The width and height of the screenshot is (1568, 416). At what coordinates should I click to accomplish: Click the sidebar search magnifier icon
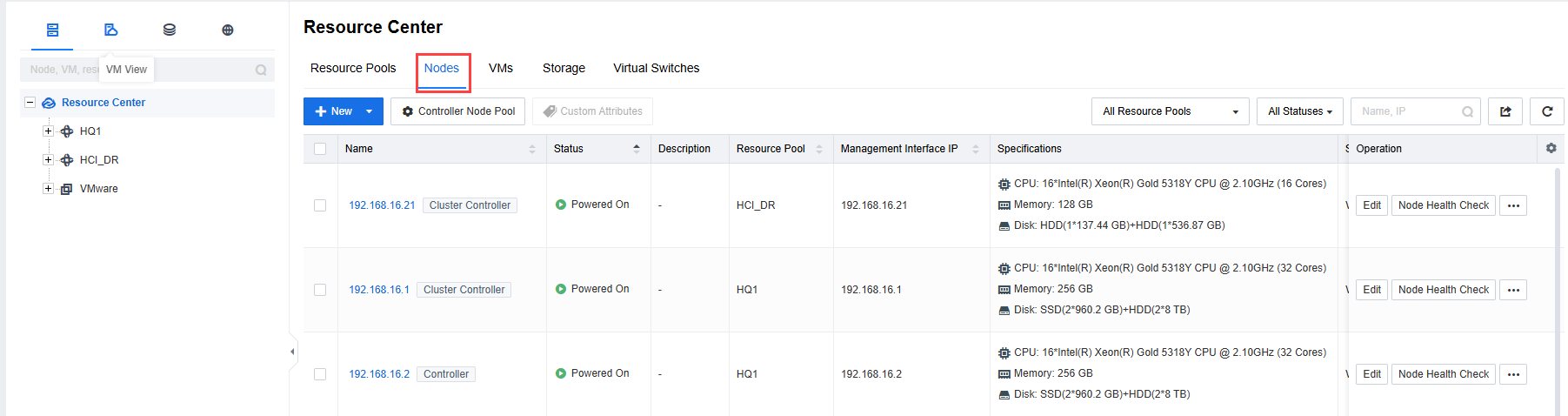coord(261,70)
